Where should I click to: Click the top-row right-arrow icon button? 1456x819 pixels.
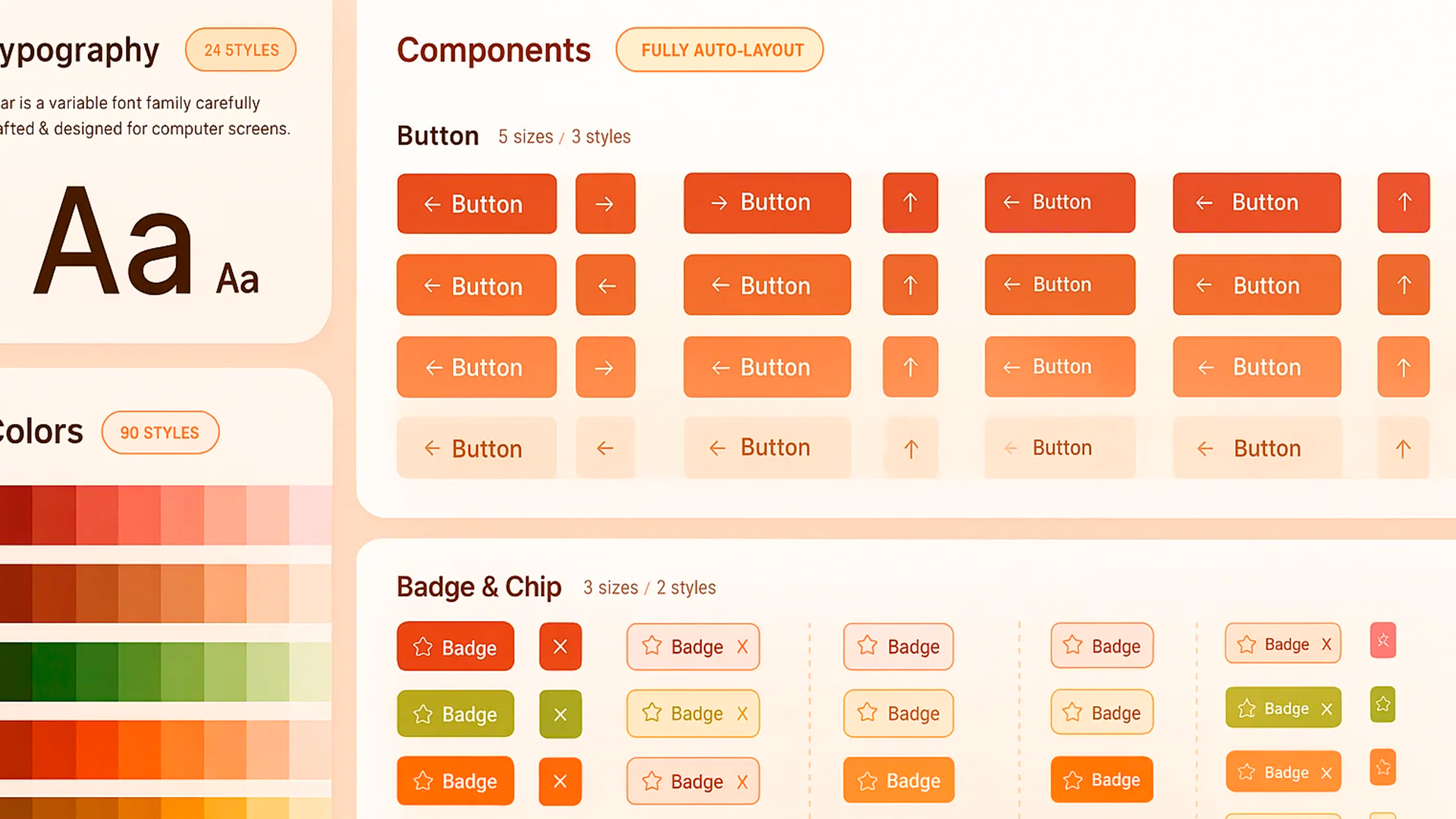click(x=605, y=203)
